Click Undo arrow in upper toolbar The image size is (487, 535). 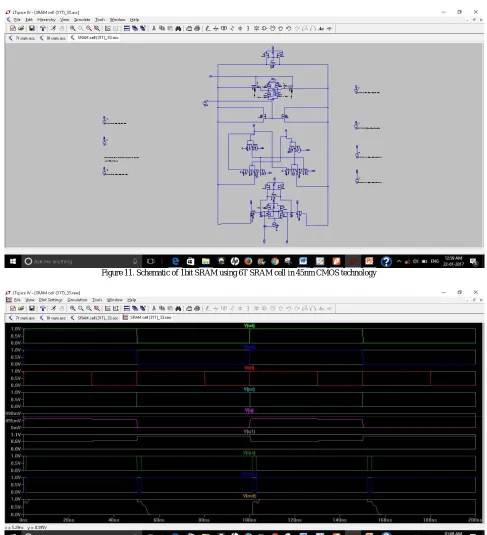(x=289, y=28)
